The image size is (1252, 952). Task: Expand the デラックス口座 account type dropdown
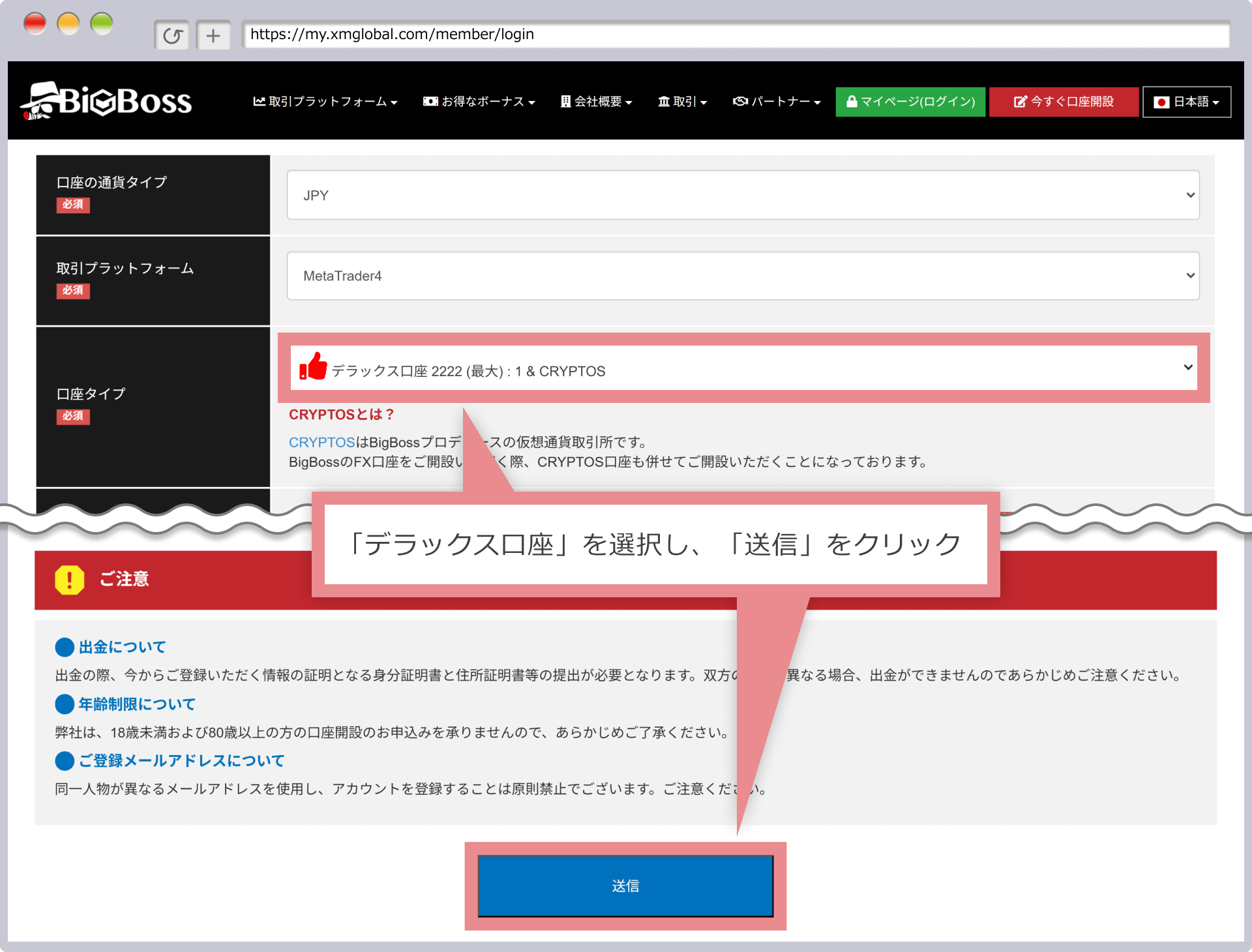point(743,368)
